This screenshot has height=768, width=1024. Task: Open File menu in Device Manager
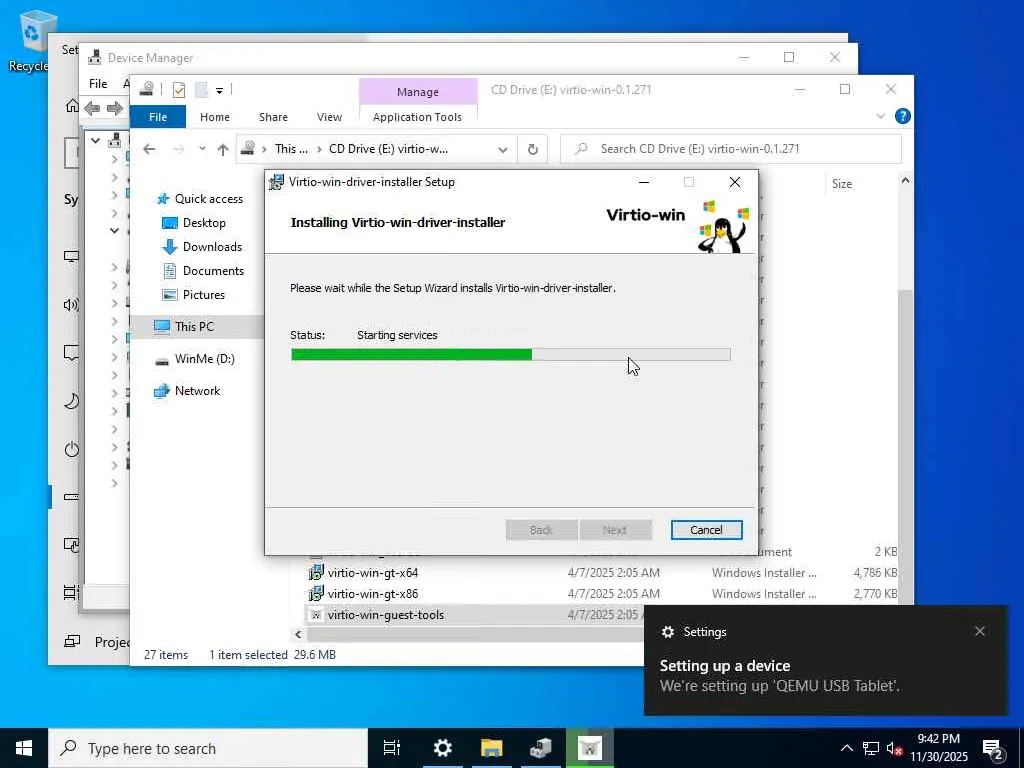coord(98,84)
